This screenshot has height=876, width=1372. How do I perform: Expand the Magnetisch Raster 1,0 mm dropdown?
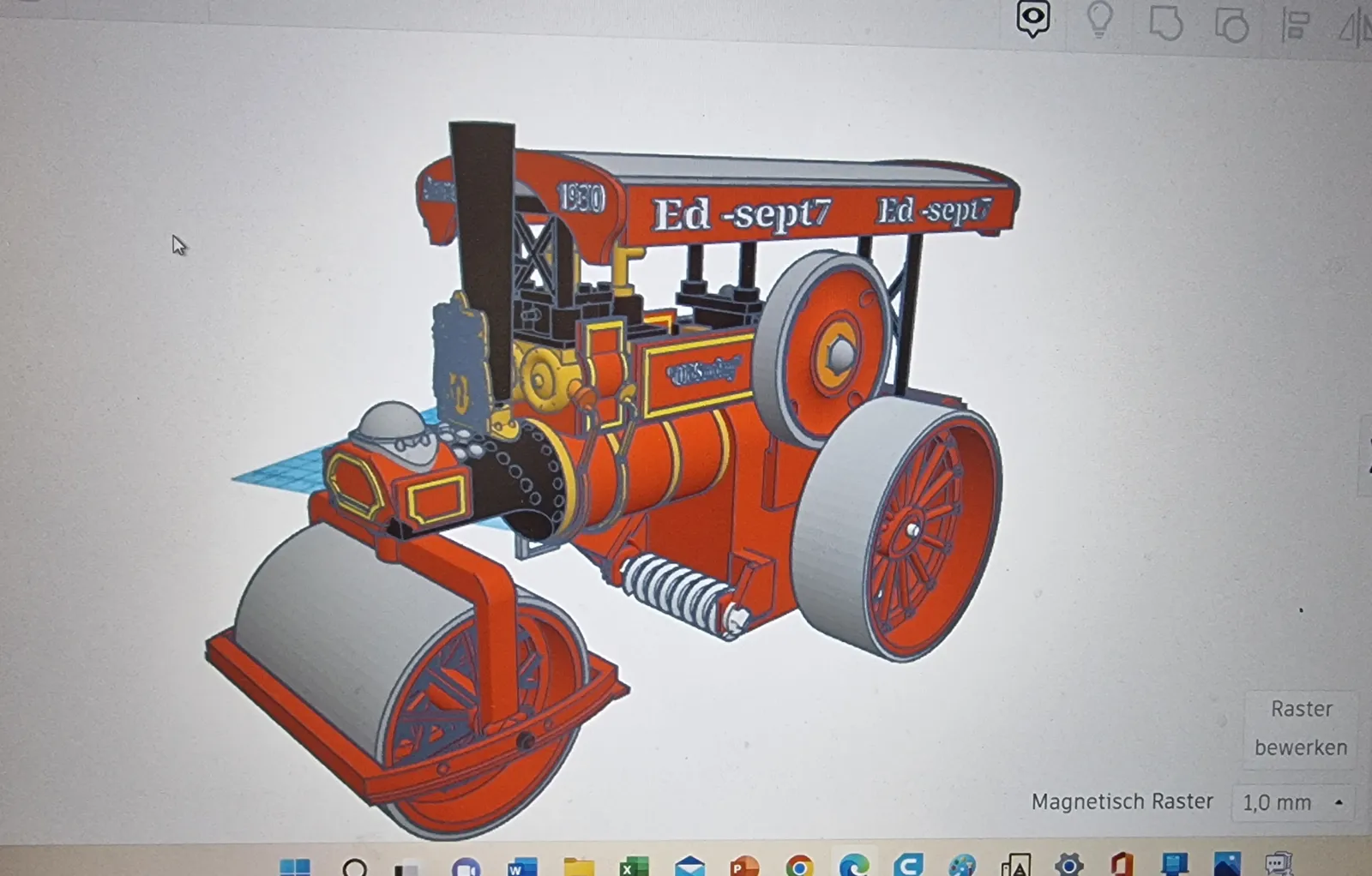coord(1293,802)
